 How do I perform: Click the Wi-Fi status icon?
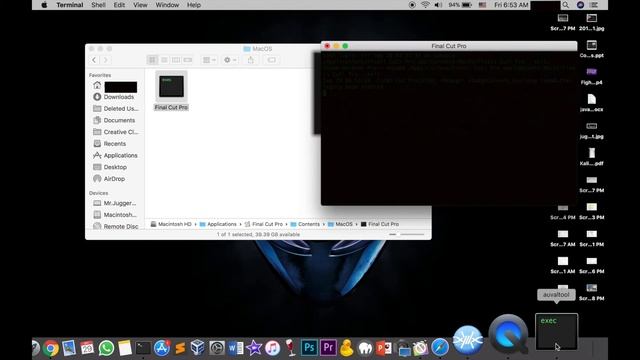[x=425, y=5]
